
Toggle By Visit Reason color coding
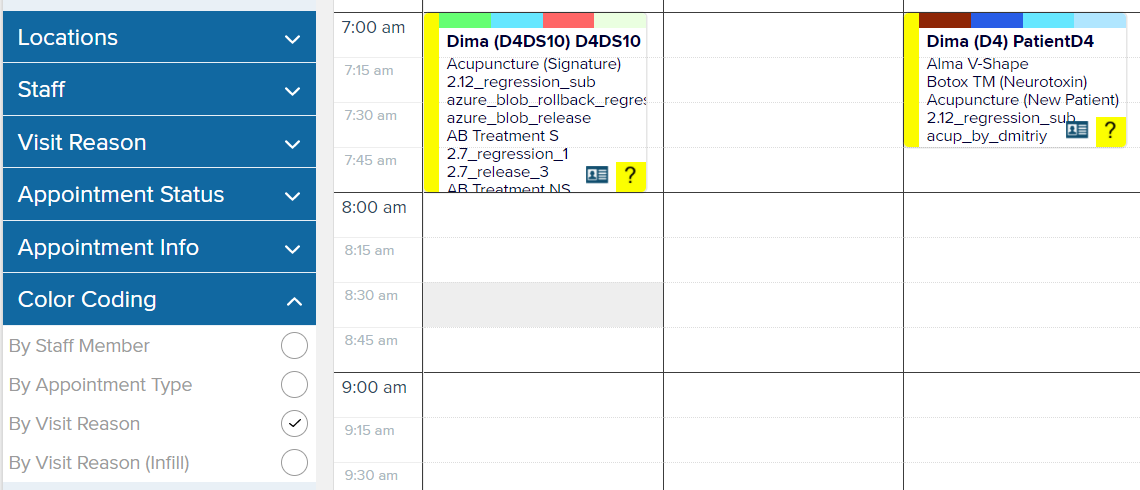(294, 424)
